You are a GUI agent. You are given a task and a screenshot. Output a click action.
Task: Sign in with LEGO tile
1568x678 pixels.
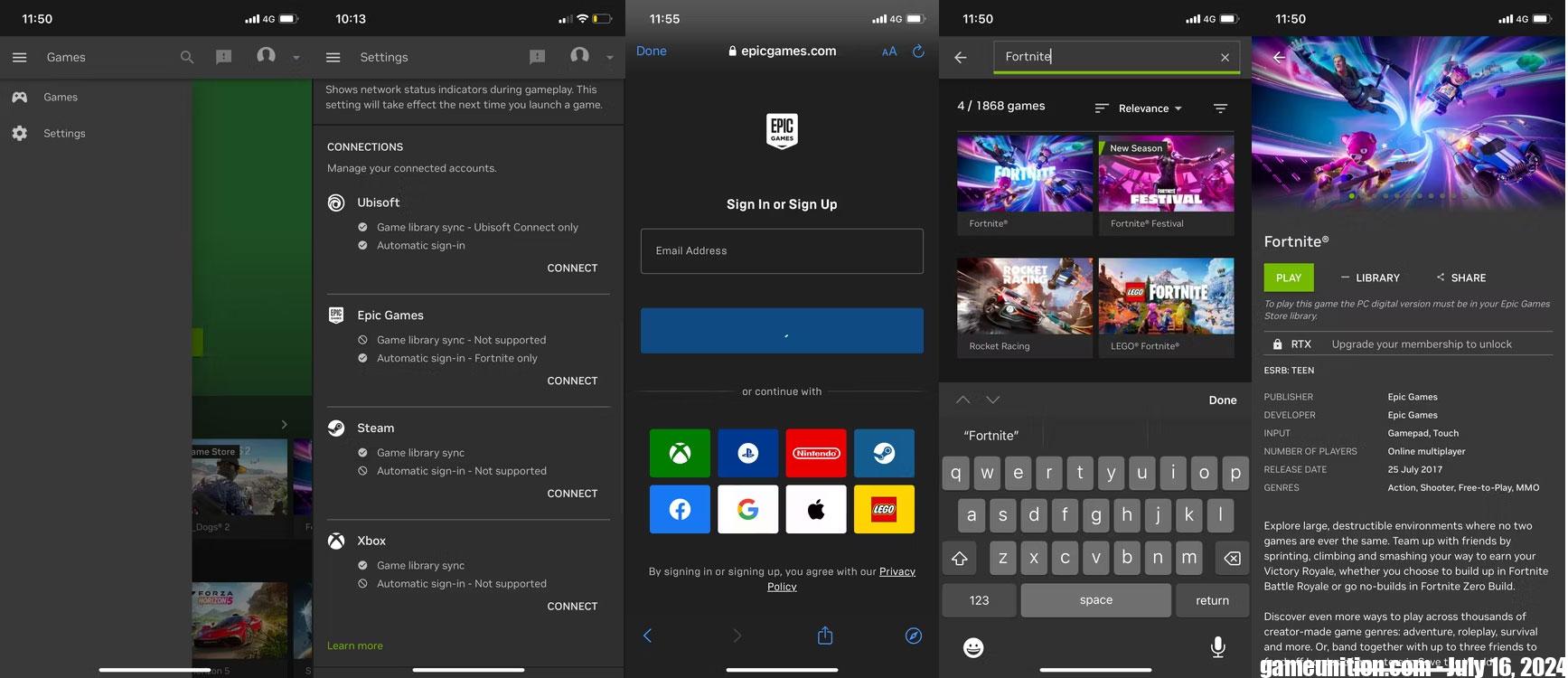coord(884,509)
